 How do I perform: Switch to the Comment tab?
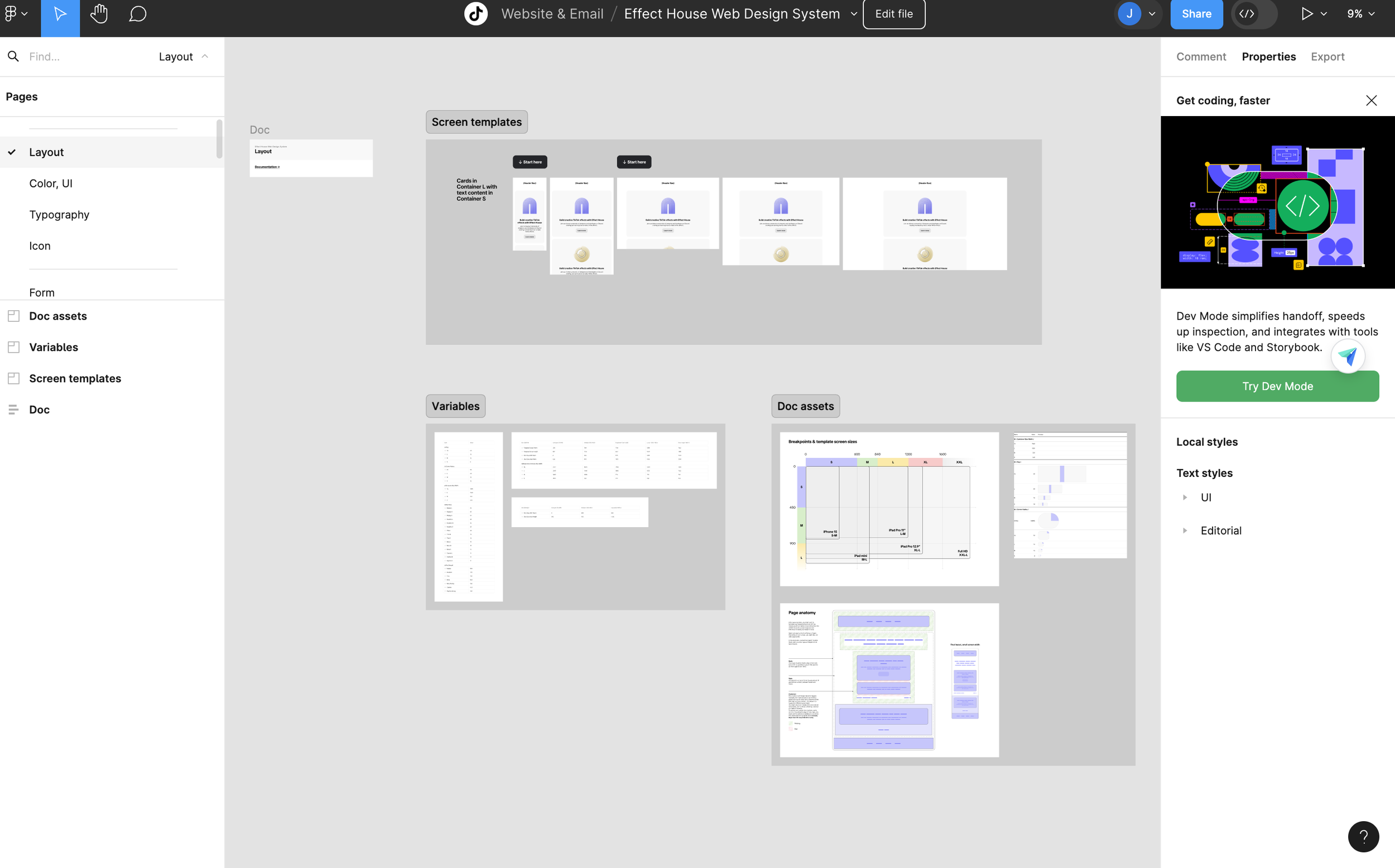(1200, 56)
